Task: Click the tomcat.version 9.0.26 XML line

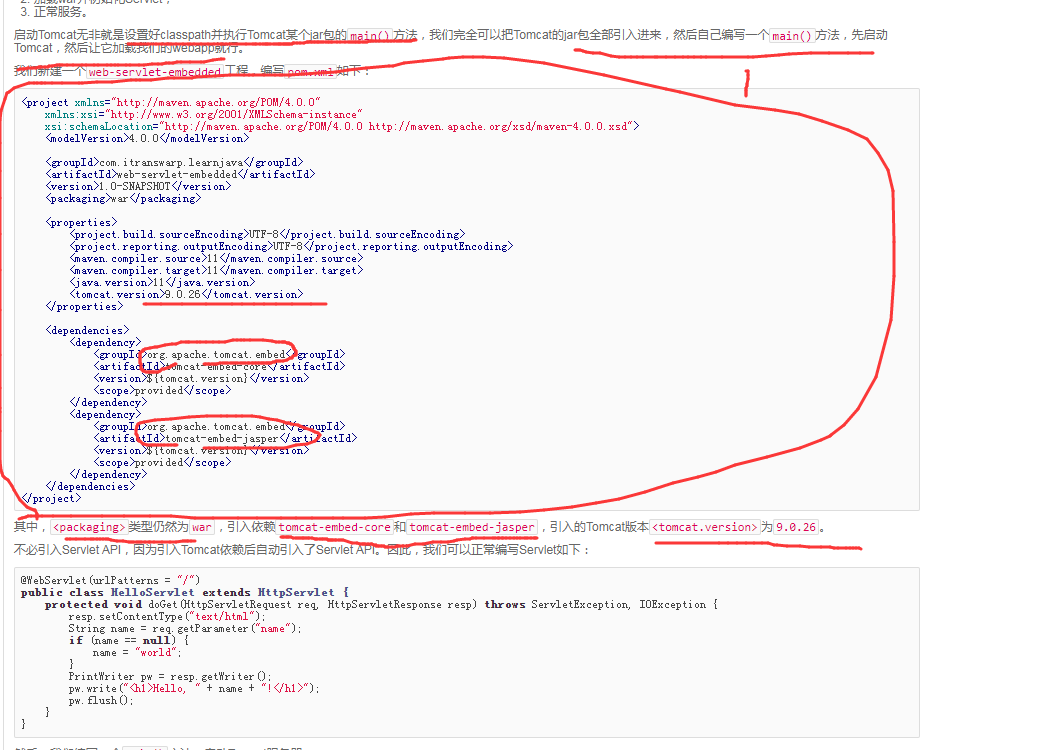Action: (x=186, y=294)
